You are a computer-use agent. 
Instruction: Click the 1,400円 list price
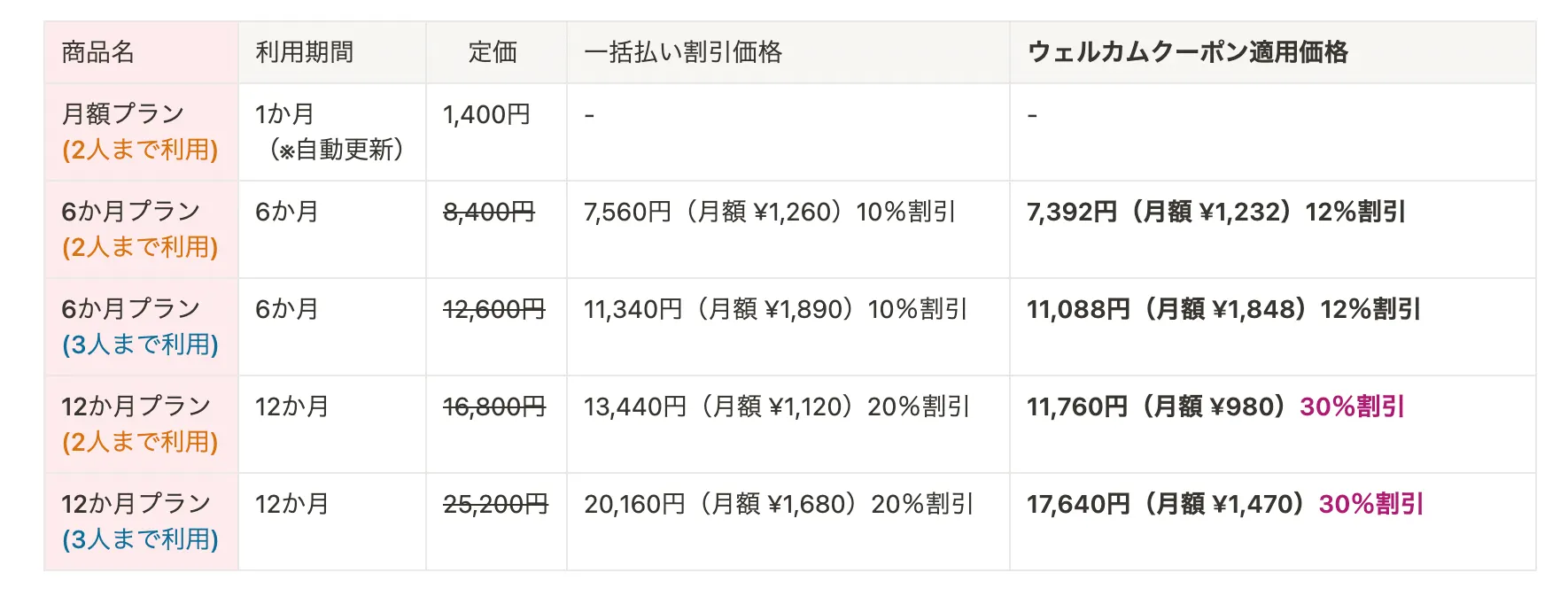pos(486,114)
